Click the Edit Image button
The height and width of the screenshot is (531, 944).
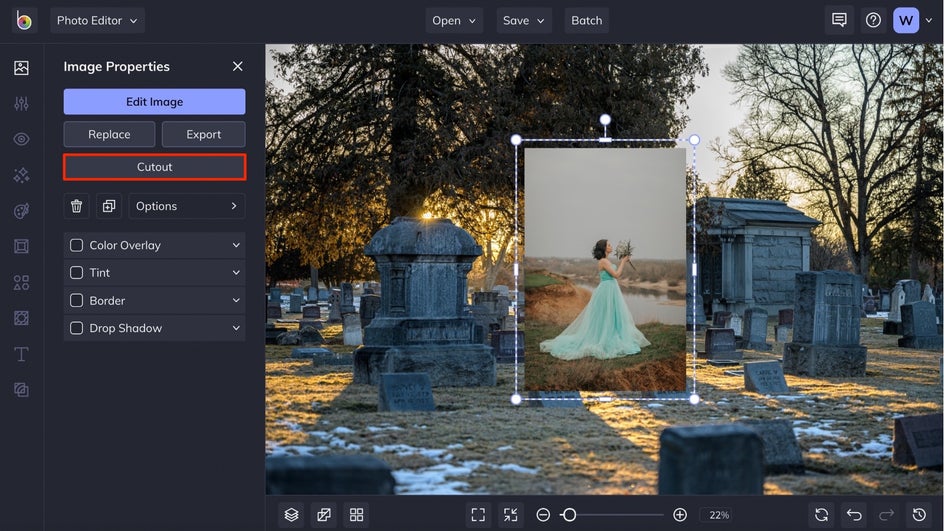pos(154,102)
